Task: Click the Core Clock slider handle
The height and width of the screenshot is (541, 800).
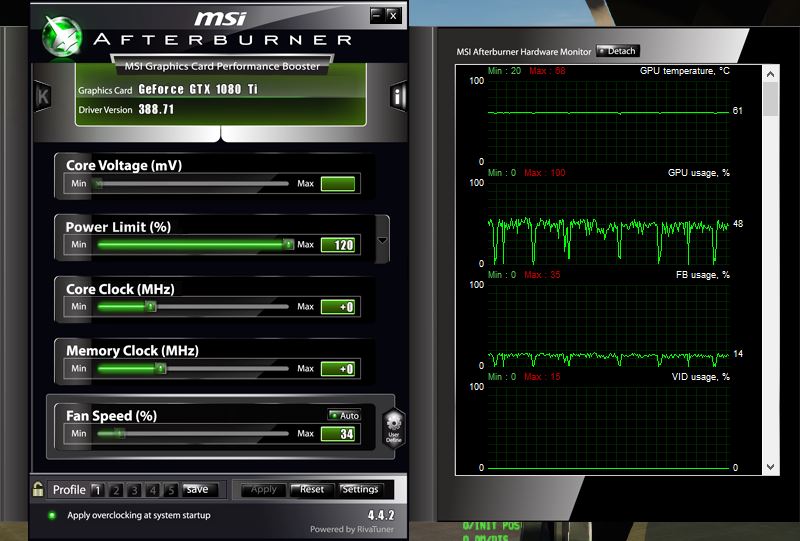Action: pos(151,307)
